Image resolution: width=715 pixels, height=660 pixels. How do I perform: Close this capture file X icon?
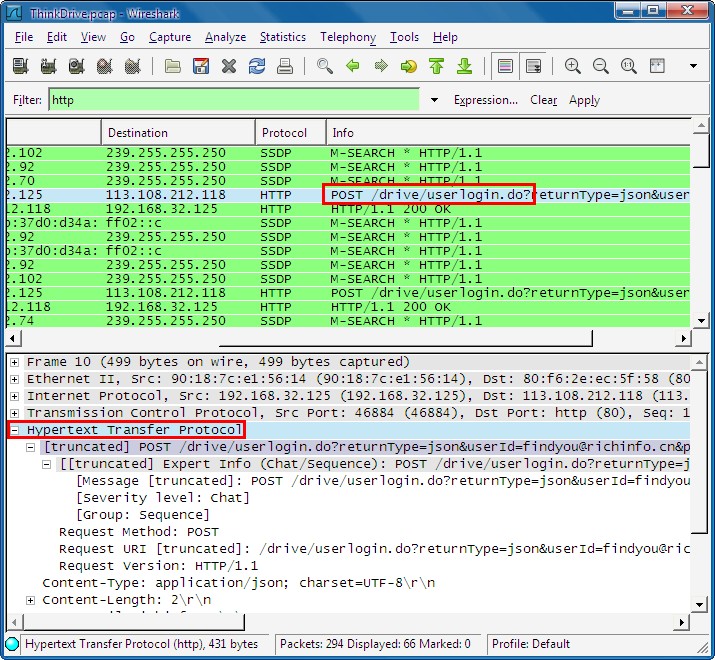[229, 66]
